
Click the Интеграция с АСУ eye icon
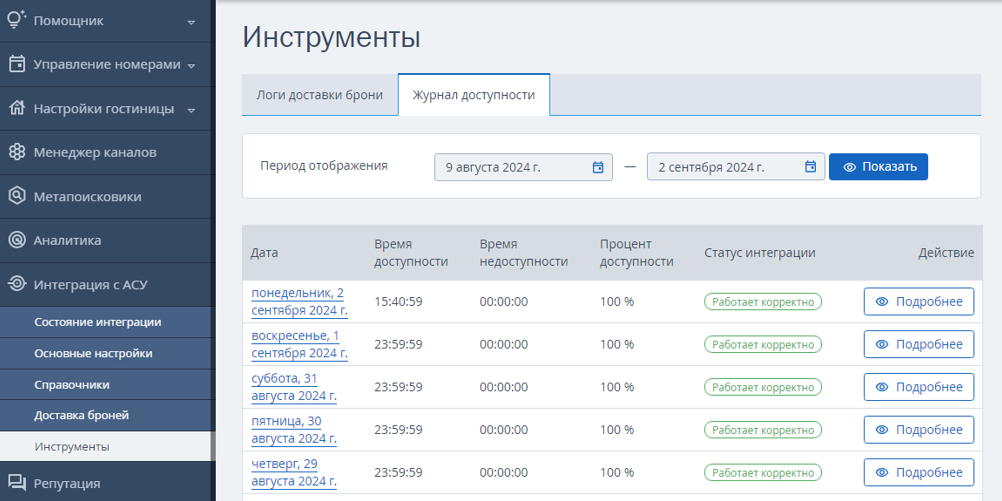[x=17, y=284]
